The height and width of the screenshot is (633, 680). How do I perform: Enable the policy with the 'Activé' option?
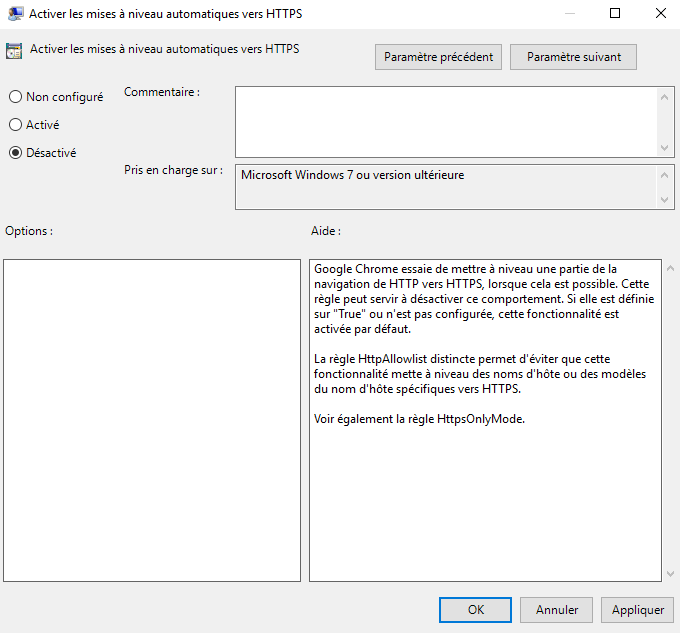pos(15,125)
